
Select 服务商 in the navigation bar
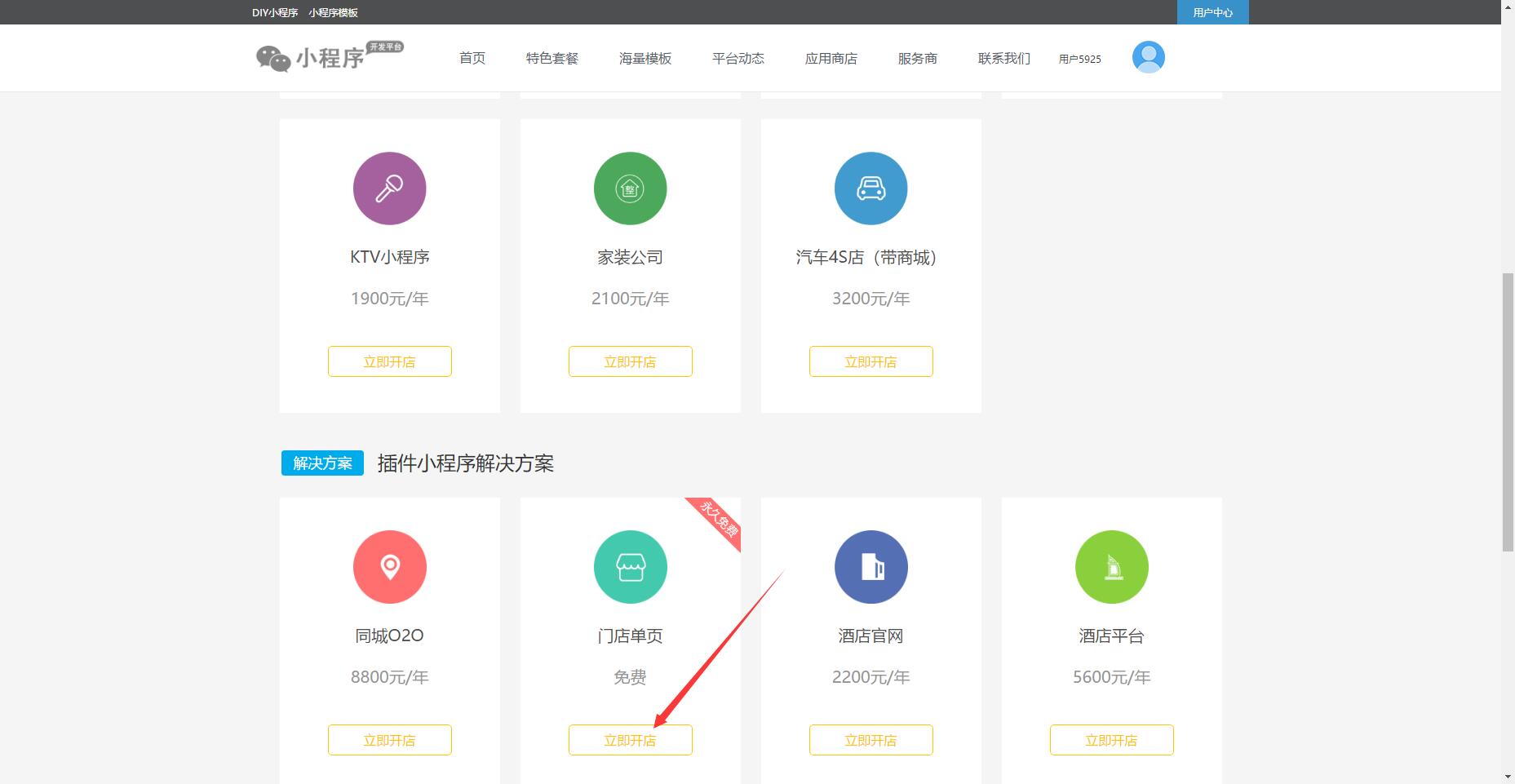[x=918, y=58]
